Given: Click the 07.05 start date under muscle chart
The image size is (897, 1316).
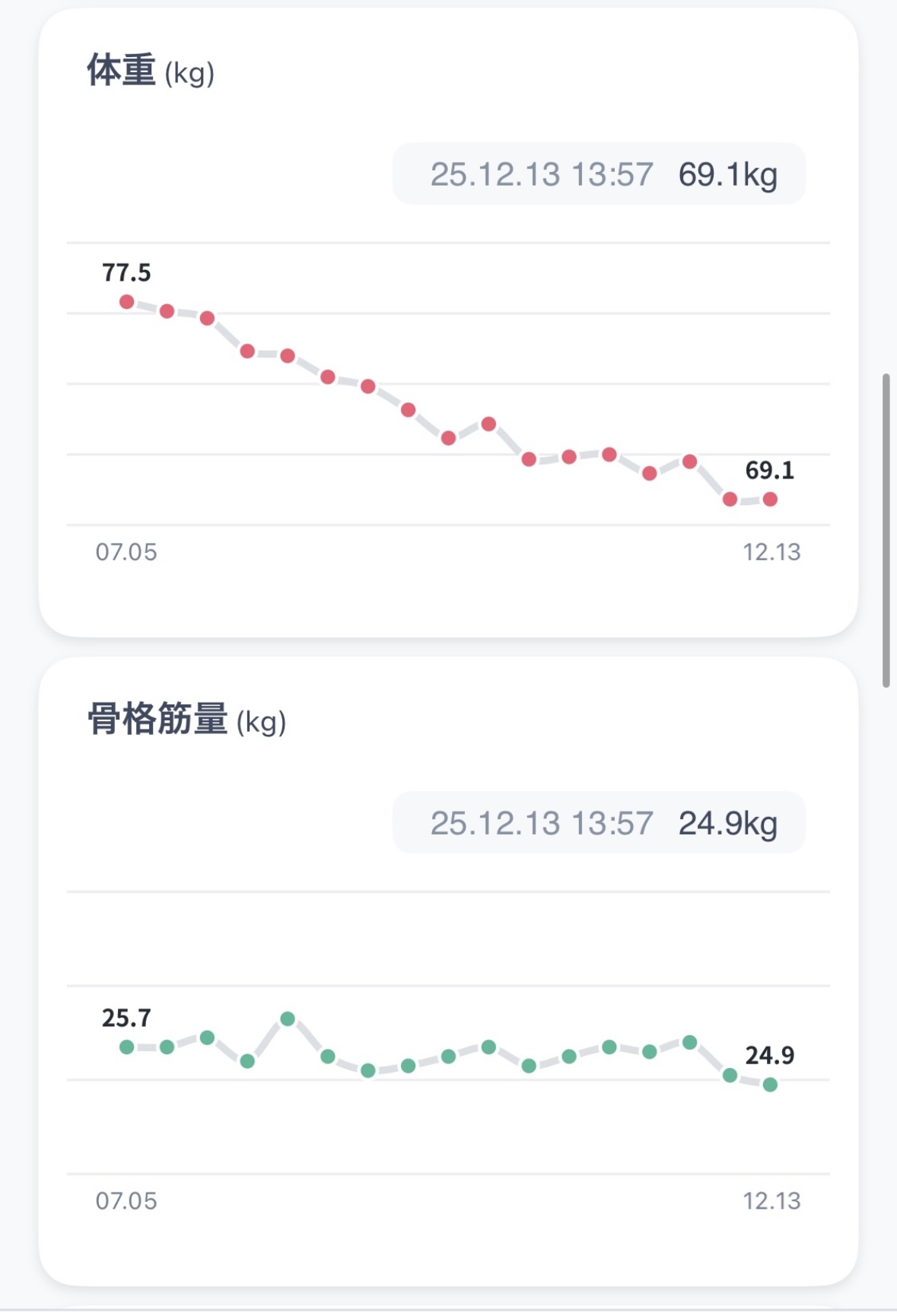Looking at the screenshot, I should click(126, 1200).
